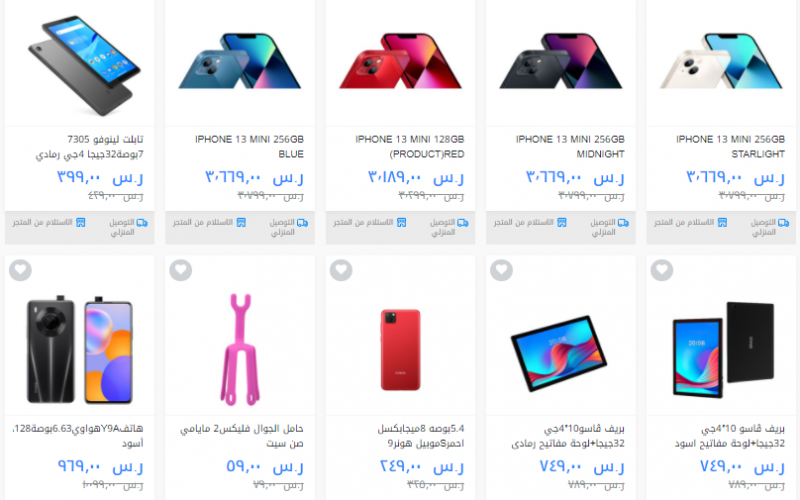Click delivery truck icon under iPhone Starlight

tap(784, 223)
